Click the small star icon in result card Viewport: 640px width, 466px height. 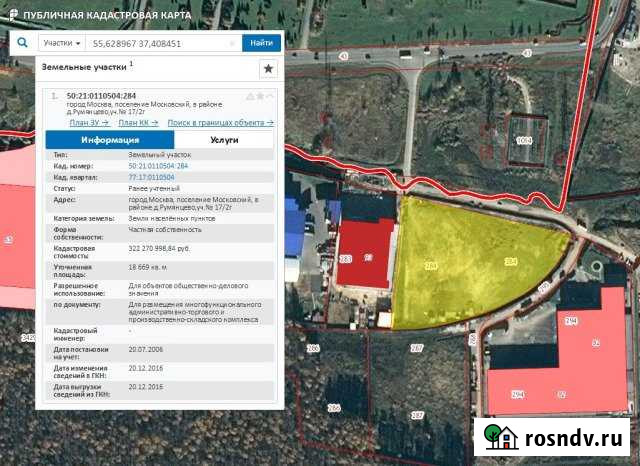pyautogui.click(x=260, y=96)
